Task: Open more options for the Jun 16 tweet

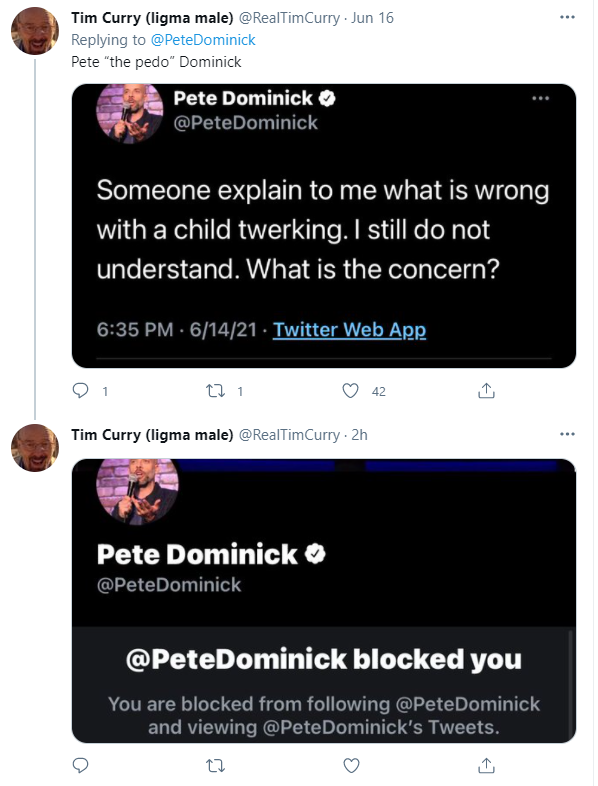Action: (x=567, y=17)
